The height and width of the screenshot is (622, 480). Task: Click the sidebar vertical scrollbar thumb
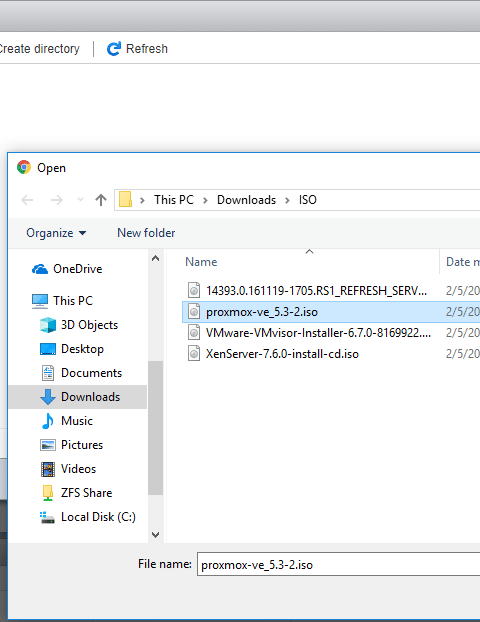point(156,428)
